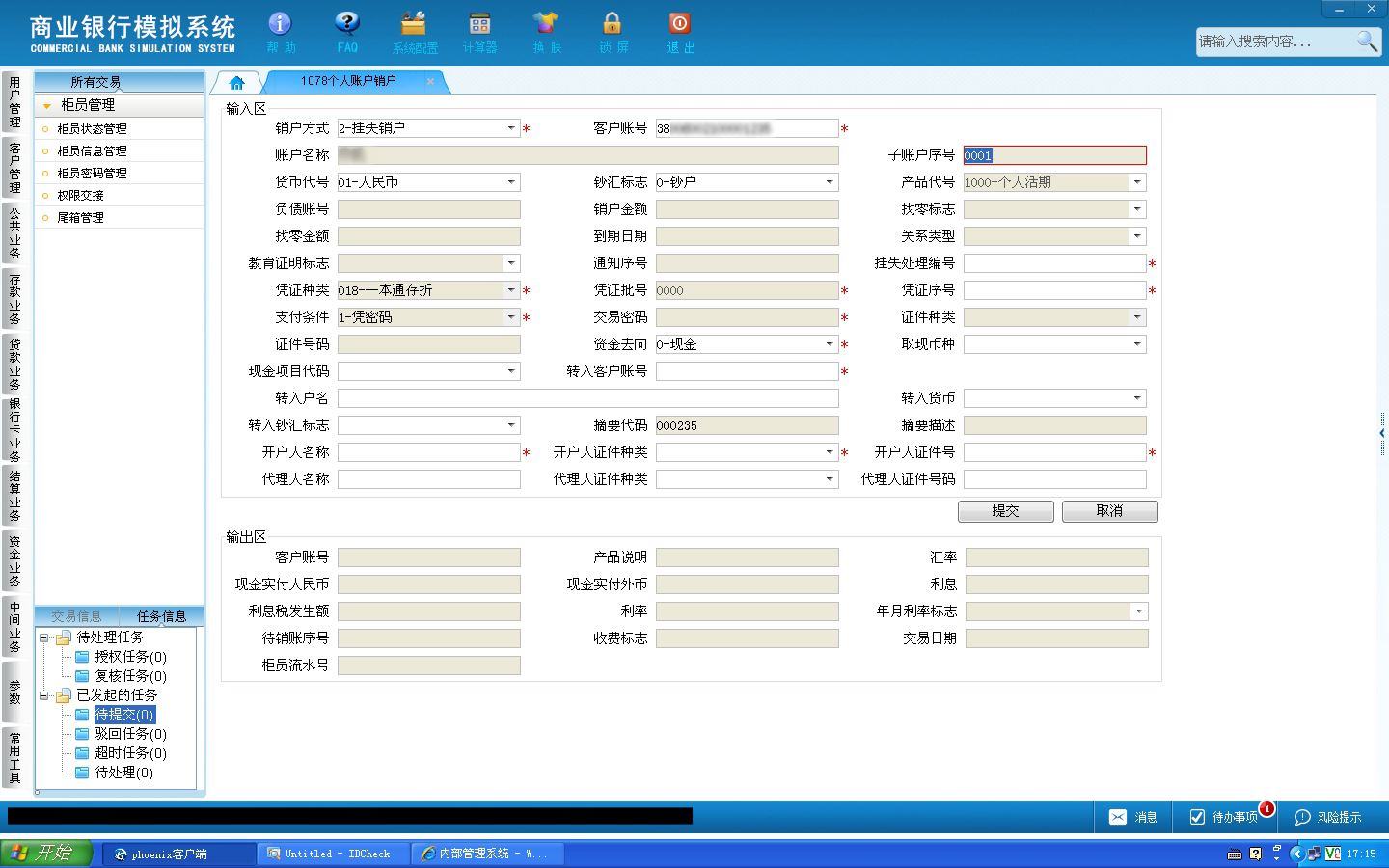Open 尾箱管理 menu item
The width and height of the screenshot is (1389, 868).
tap(80, 217)
